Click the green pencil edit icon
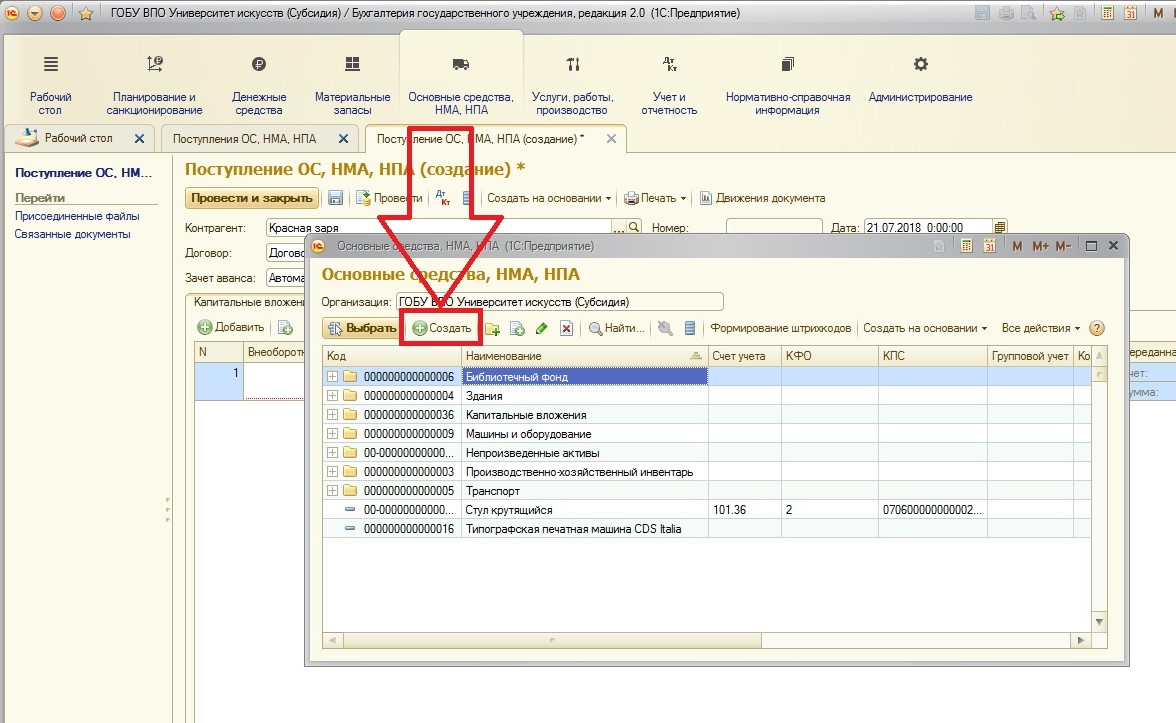Screen dimensions: 1176x723 [542, 328]
